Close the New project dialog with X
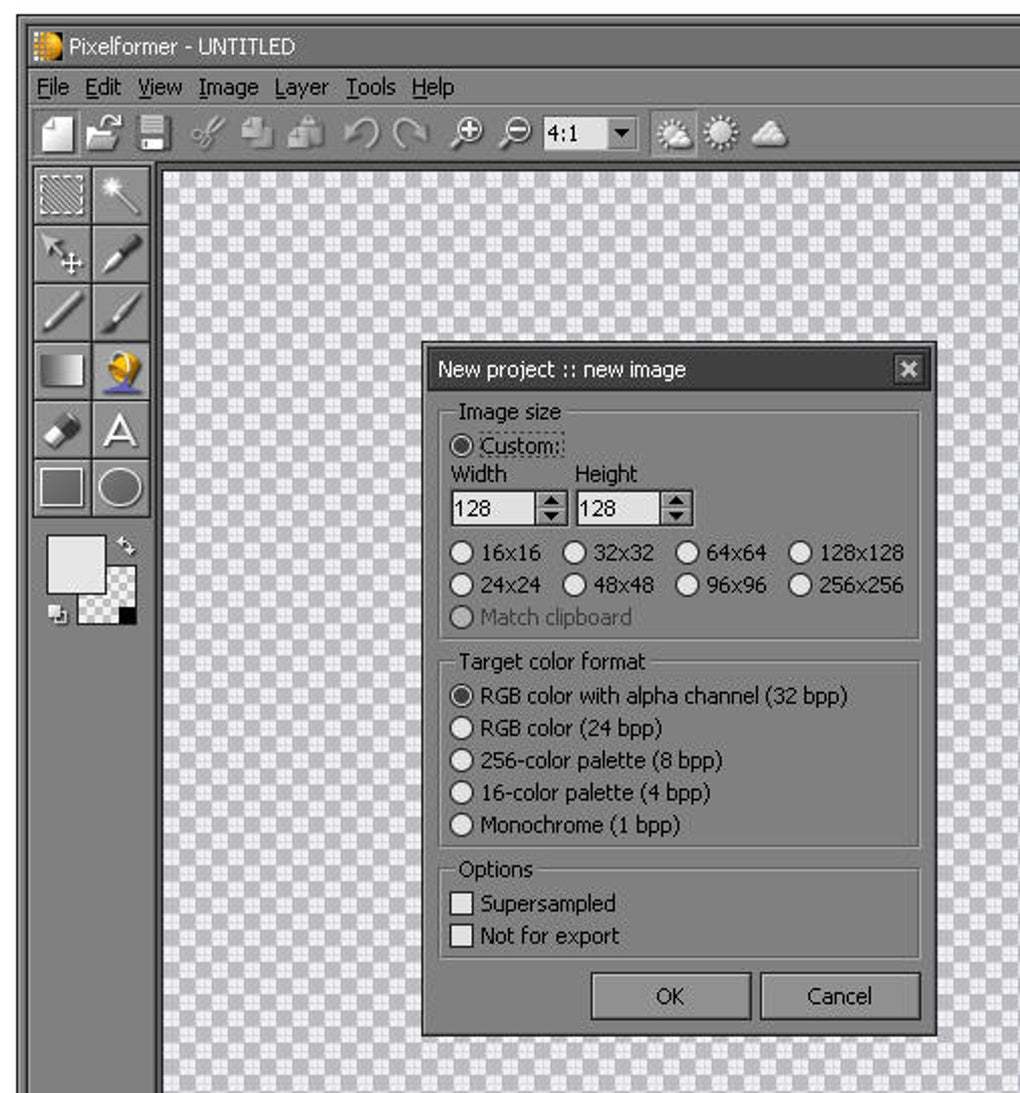Viewport: 1020px width, 1093px height. pos(908,369)
